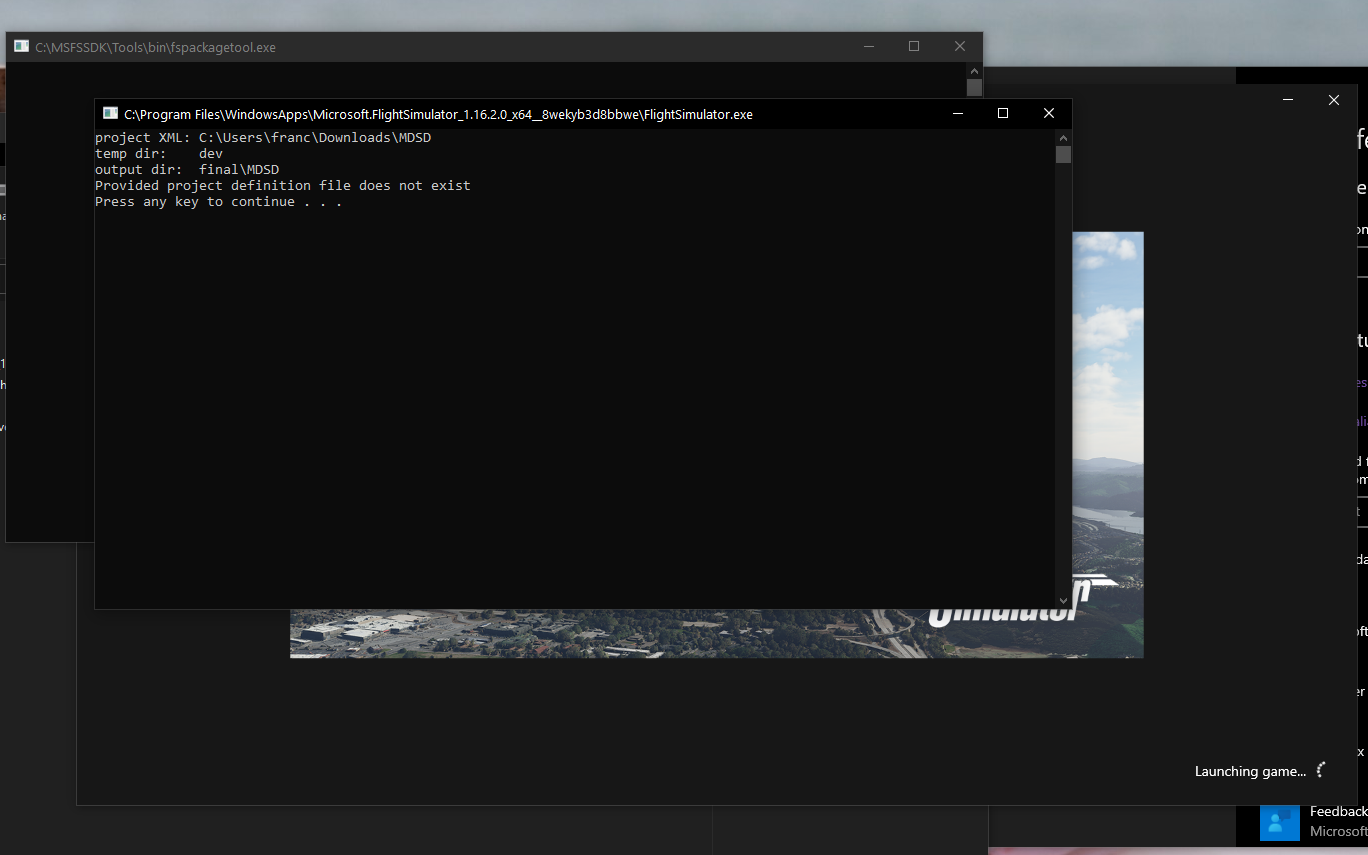This screenshot has height=855, width=1368.
Task: Click the FlightSimulator.exe console window icon
Action: (110, 114)
